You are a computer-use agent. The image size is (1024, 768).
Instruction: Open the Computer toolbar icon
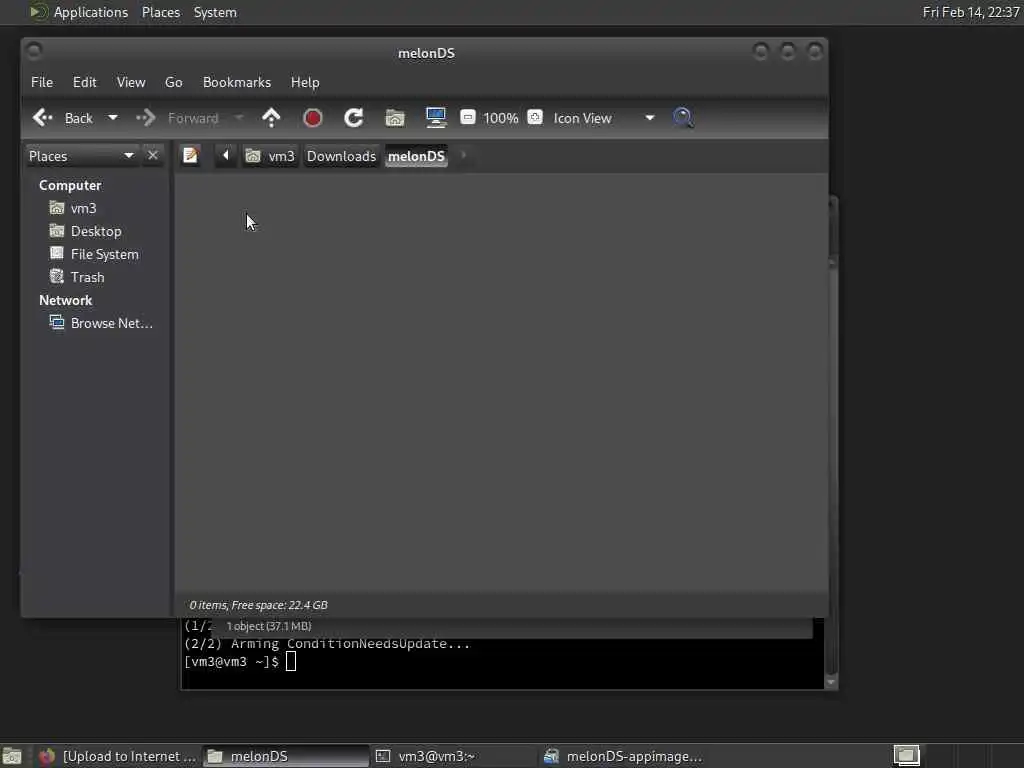pos(436,118)
